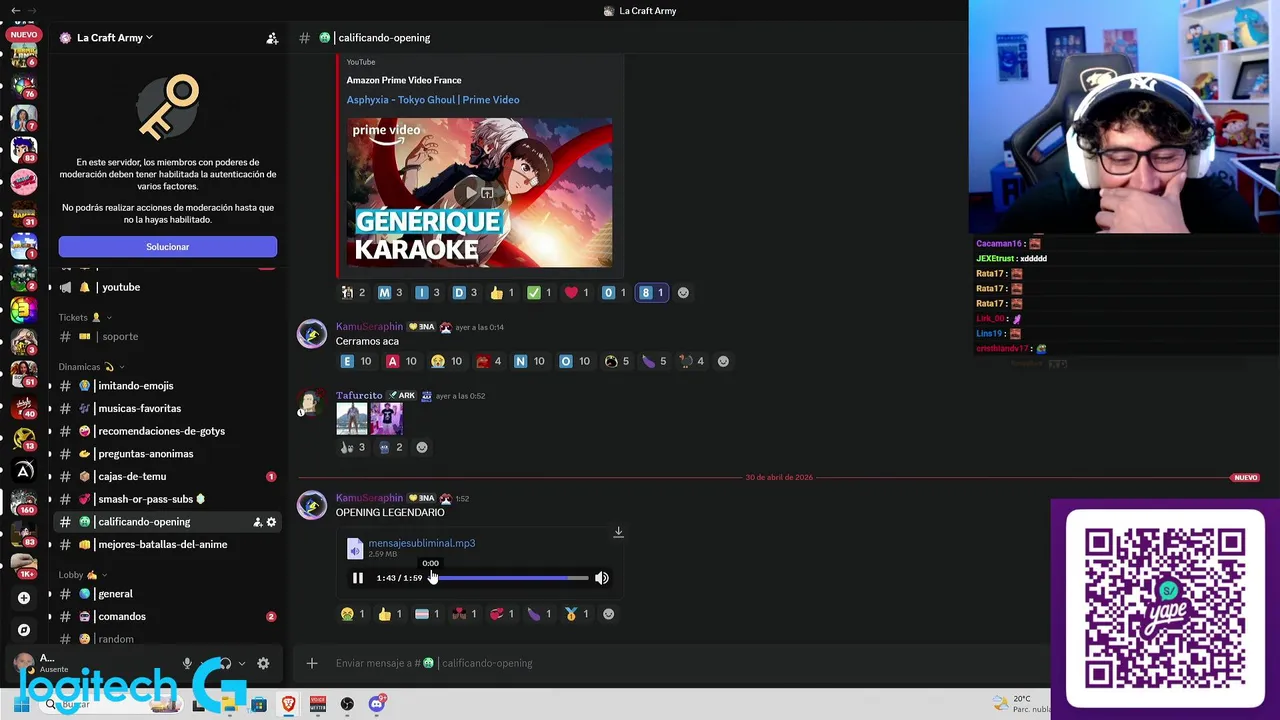Toggle the green checkmark reaction
1280x720 pixels.
540,293
